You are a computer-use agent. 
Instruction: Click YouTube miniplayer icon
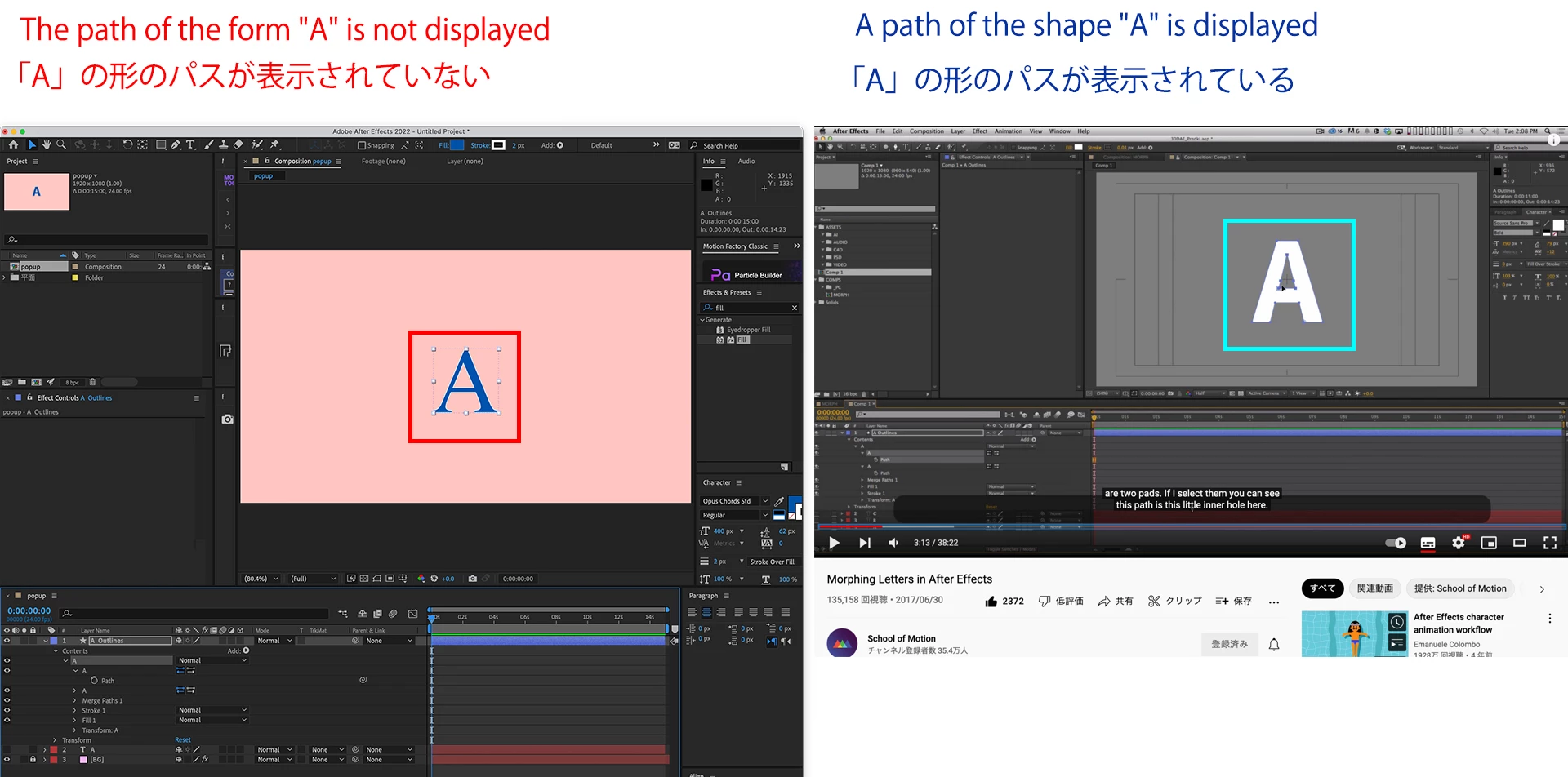pyautogui.click(x=1489, y=543)
